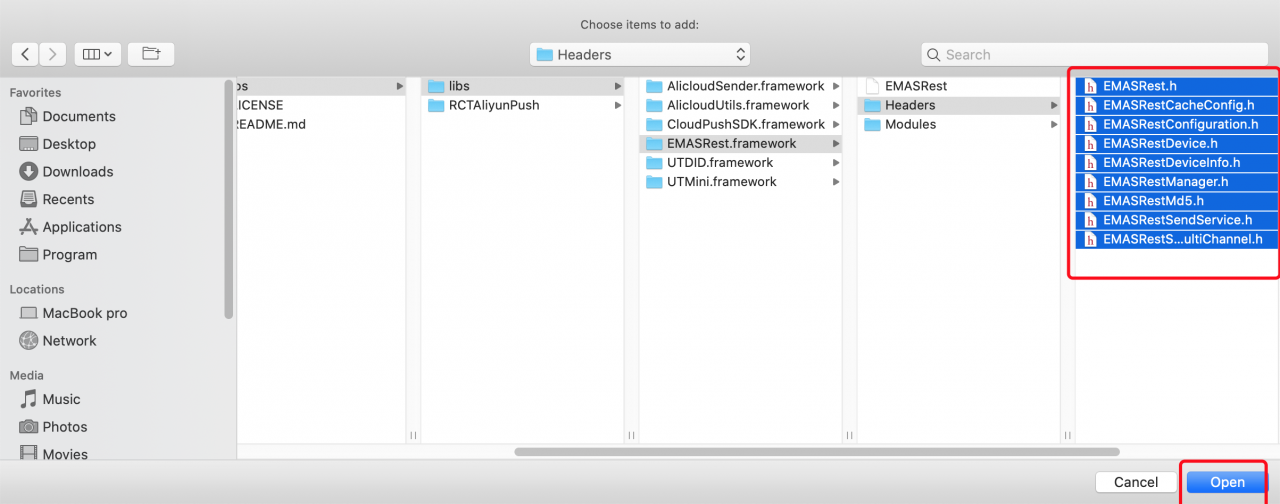This screenshot has width=1280, height=504.
Task: Select UTDID.framework folder
Action: coord(741,162)
